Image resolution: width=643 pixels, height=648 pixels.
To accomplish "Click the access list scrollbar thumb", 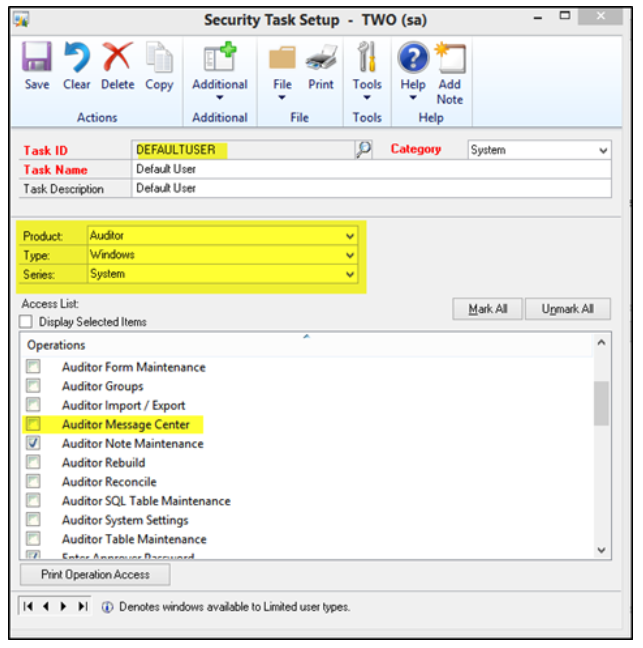I will (601, 403).
